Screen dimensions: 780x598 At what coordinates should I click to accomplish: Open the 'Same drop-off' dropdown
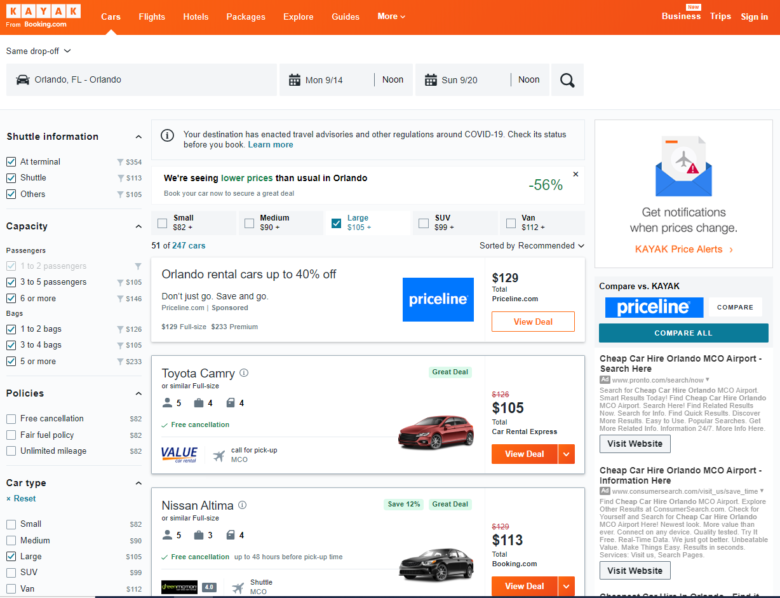pyautogui.click(x=38, y=51)
